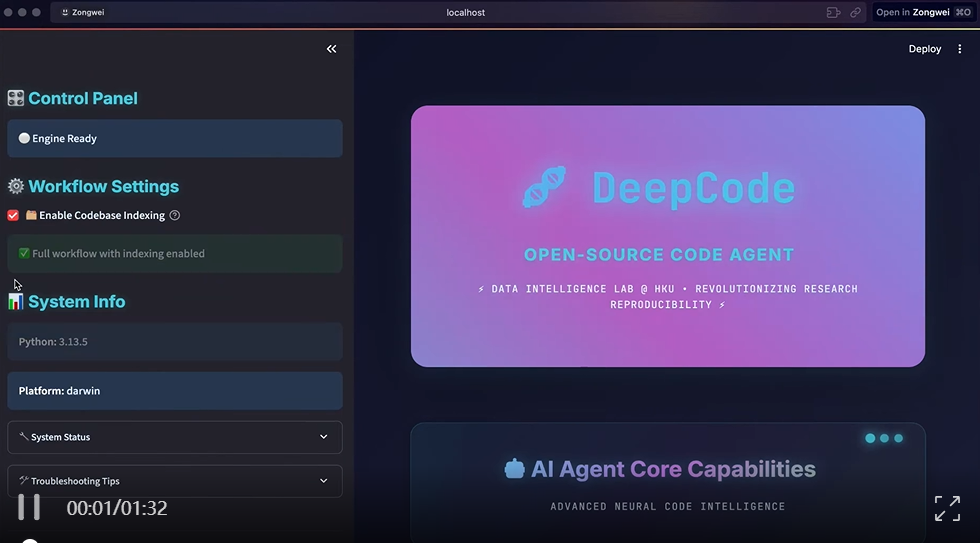Click the Deploy button

pos(924,49)
